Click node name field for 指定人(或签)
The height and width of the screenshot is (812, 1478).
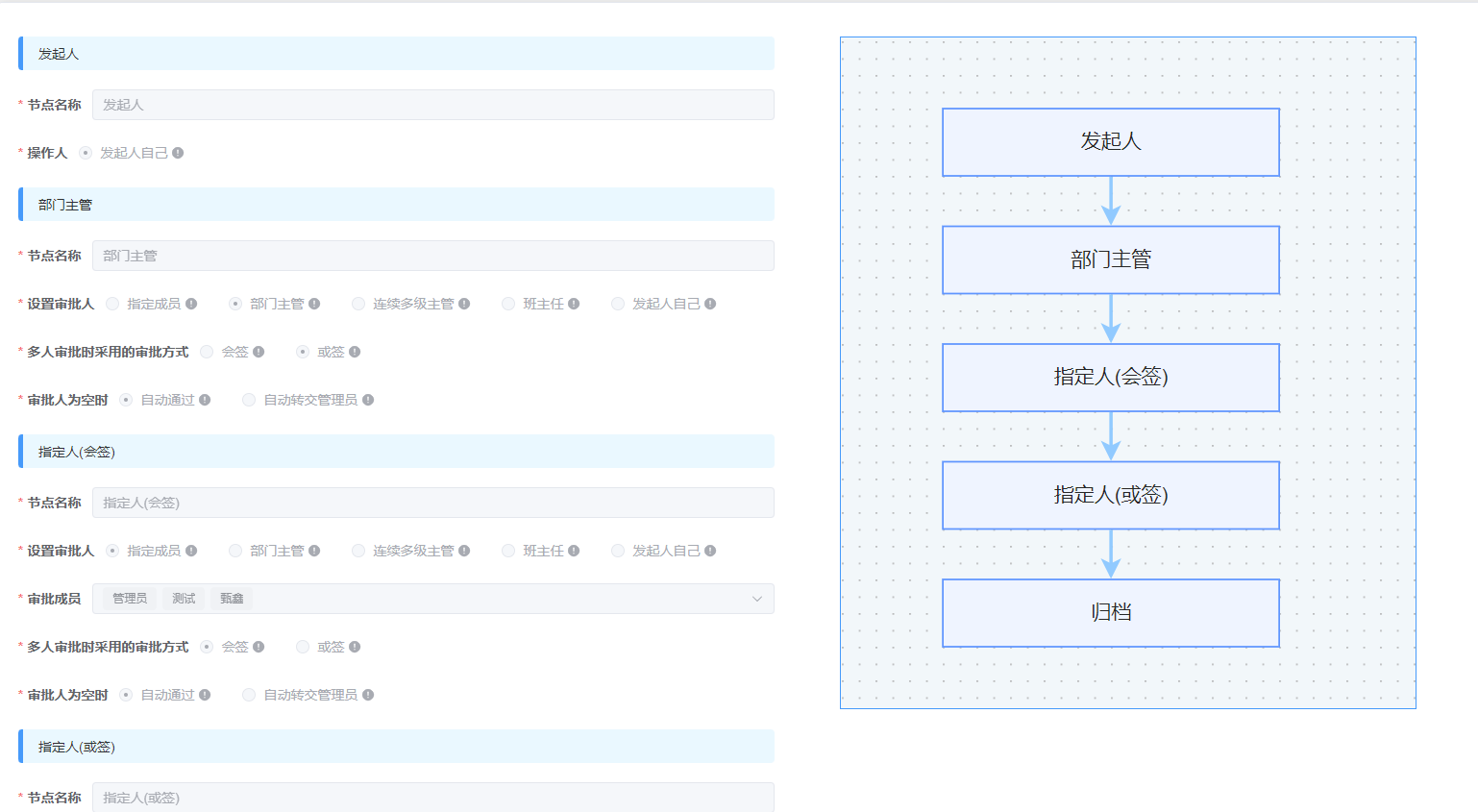[432, 797]
